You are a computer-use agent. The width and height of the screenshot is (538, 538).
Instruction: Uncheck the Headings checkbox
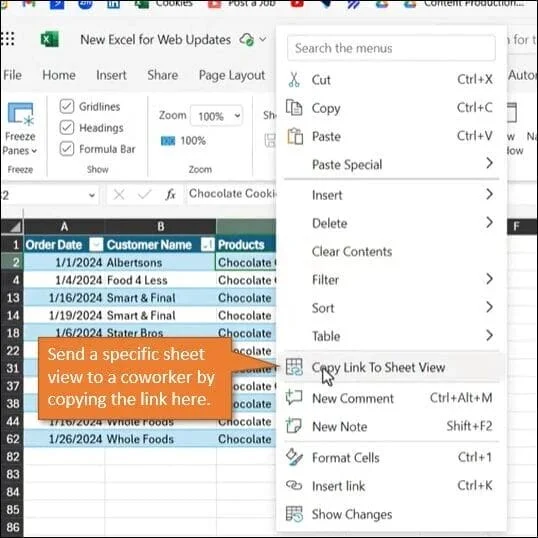point(67,128)
